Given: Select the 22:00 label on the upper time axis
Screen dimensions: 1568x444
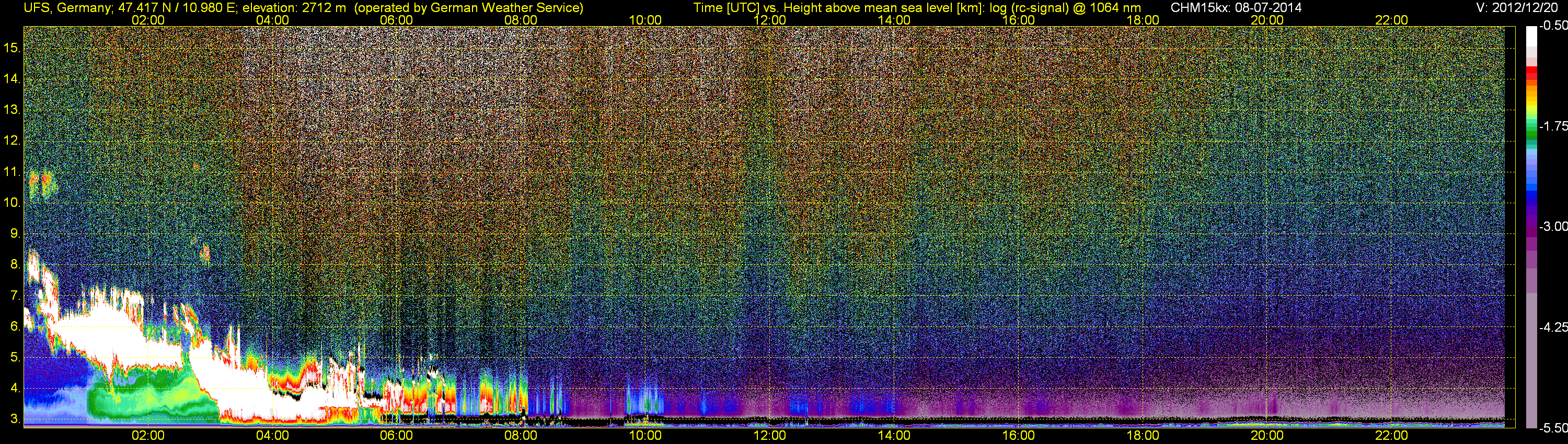Looking at the screenshot, I should tap(1391, 20).
